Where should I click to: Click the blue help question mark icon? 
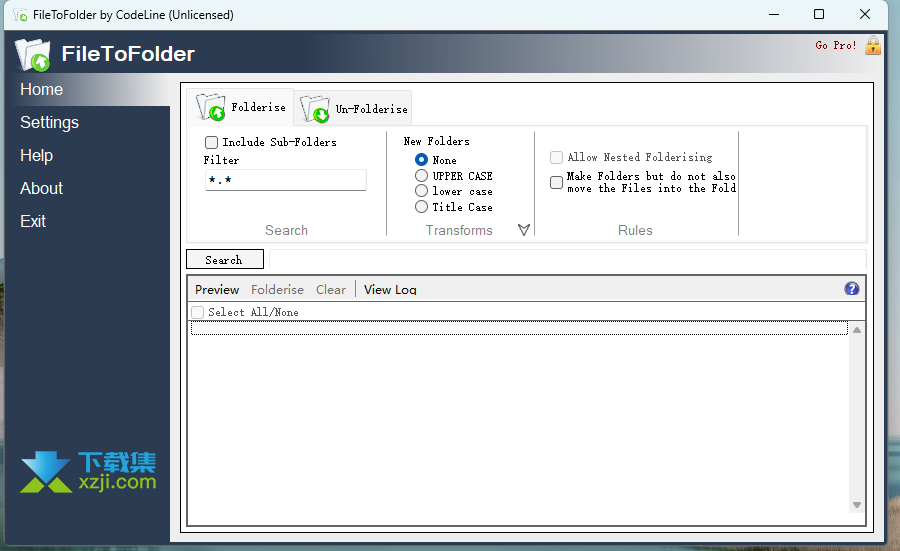tap(852, 289)
